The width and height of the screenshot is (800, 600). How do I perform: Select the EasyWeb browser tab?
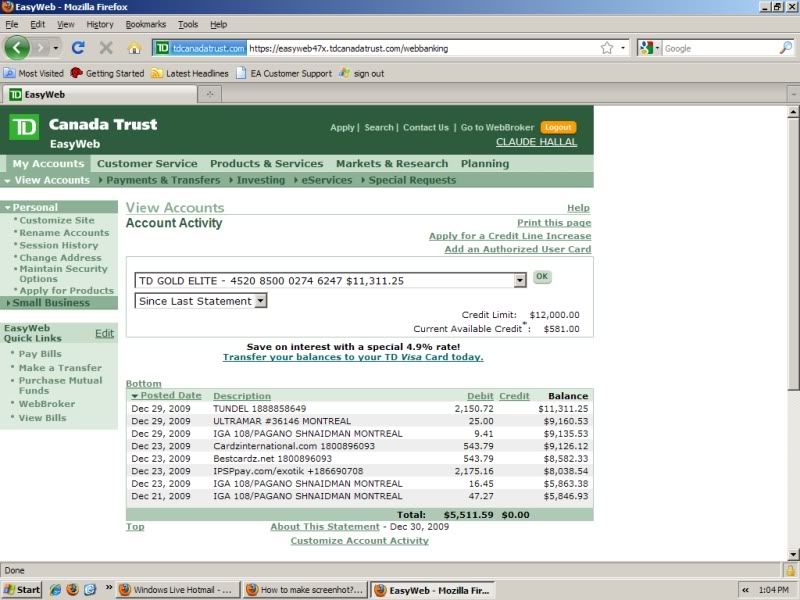100,94
